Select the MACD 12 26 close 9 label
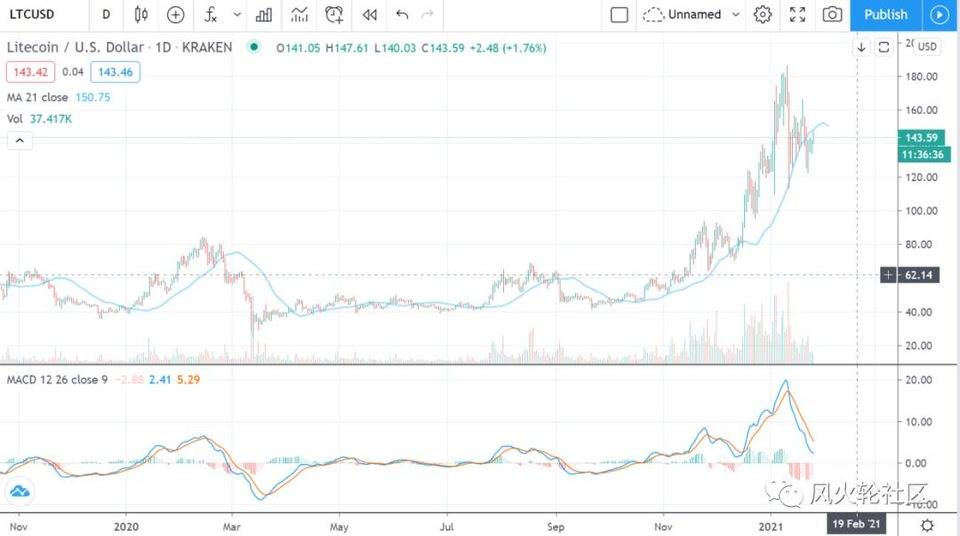960x536 pixels. [x=57, y=380]
